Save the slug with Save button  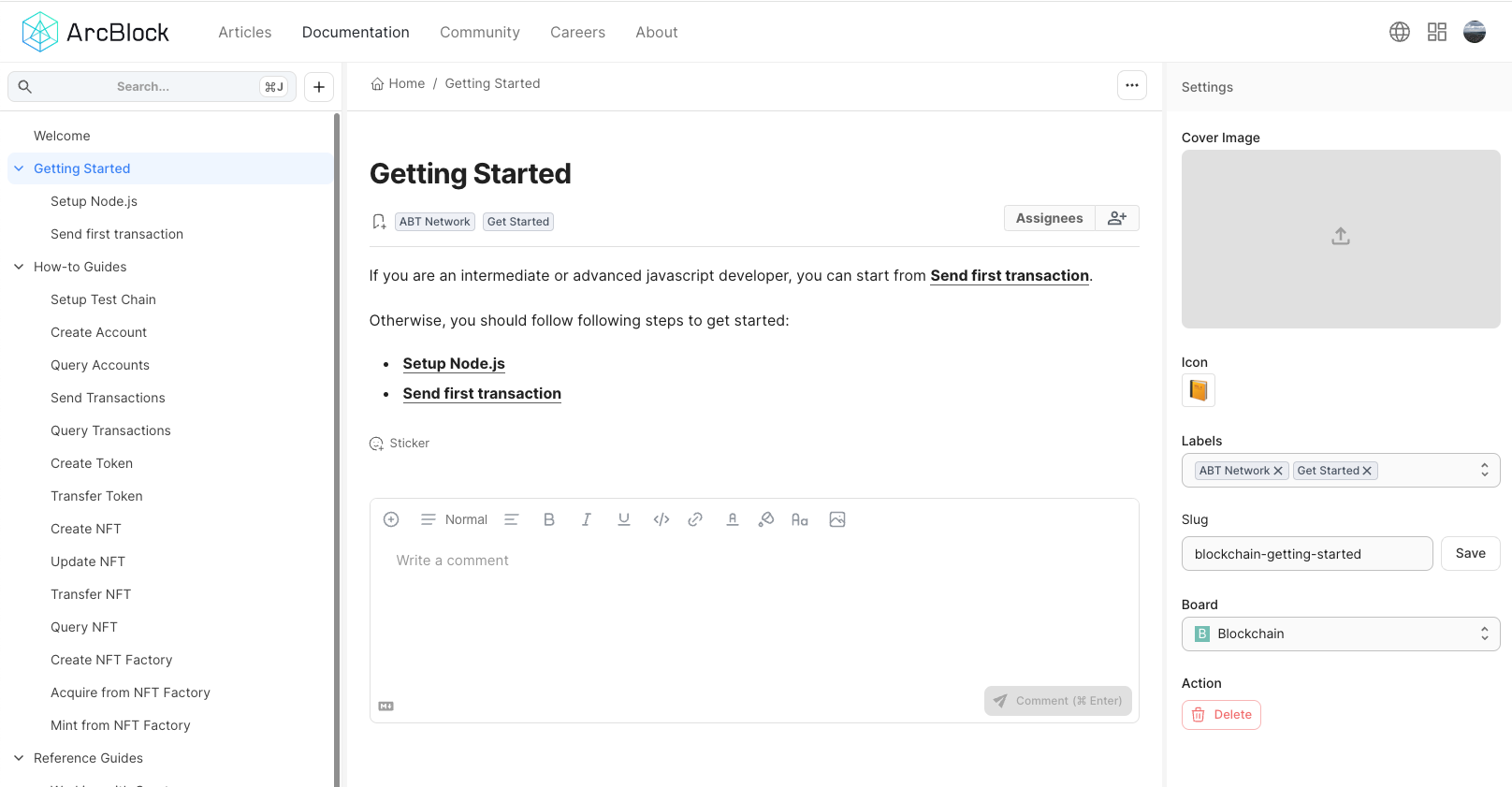1470,553
